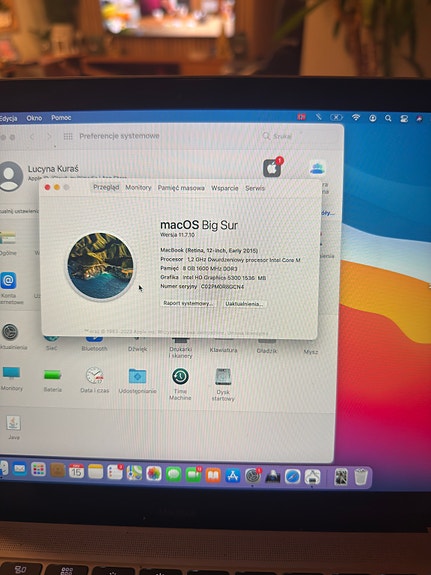Launch App Store from the Dock
The image size is (431, 575).
tap(233, 476)
